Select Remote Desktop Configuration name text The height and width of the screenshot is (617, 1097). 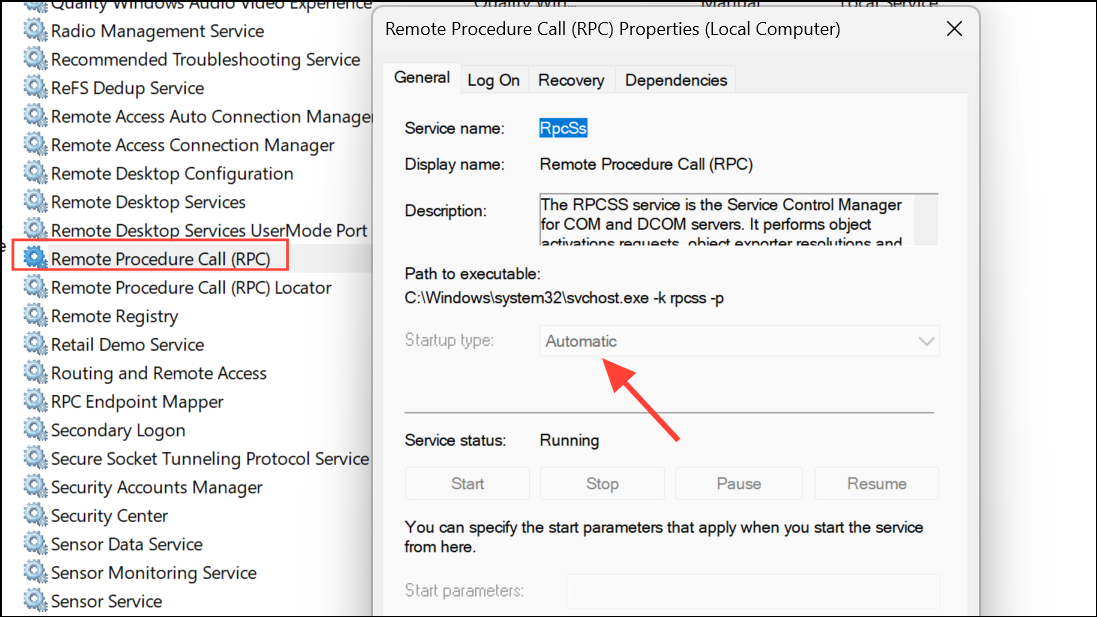coord(172,173)
